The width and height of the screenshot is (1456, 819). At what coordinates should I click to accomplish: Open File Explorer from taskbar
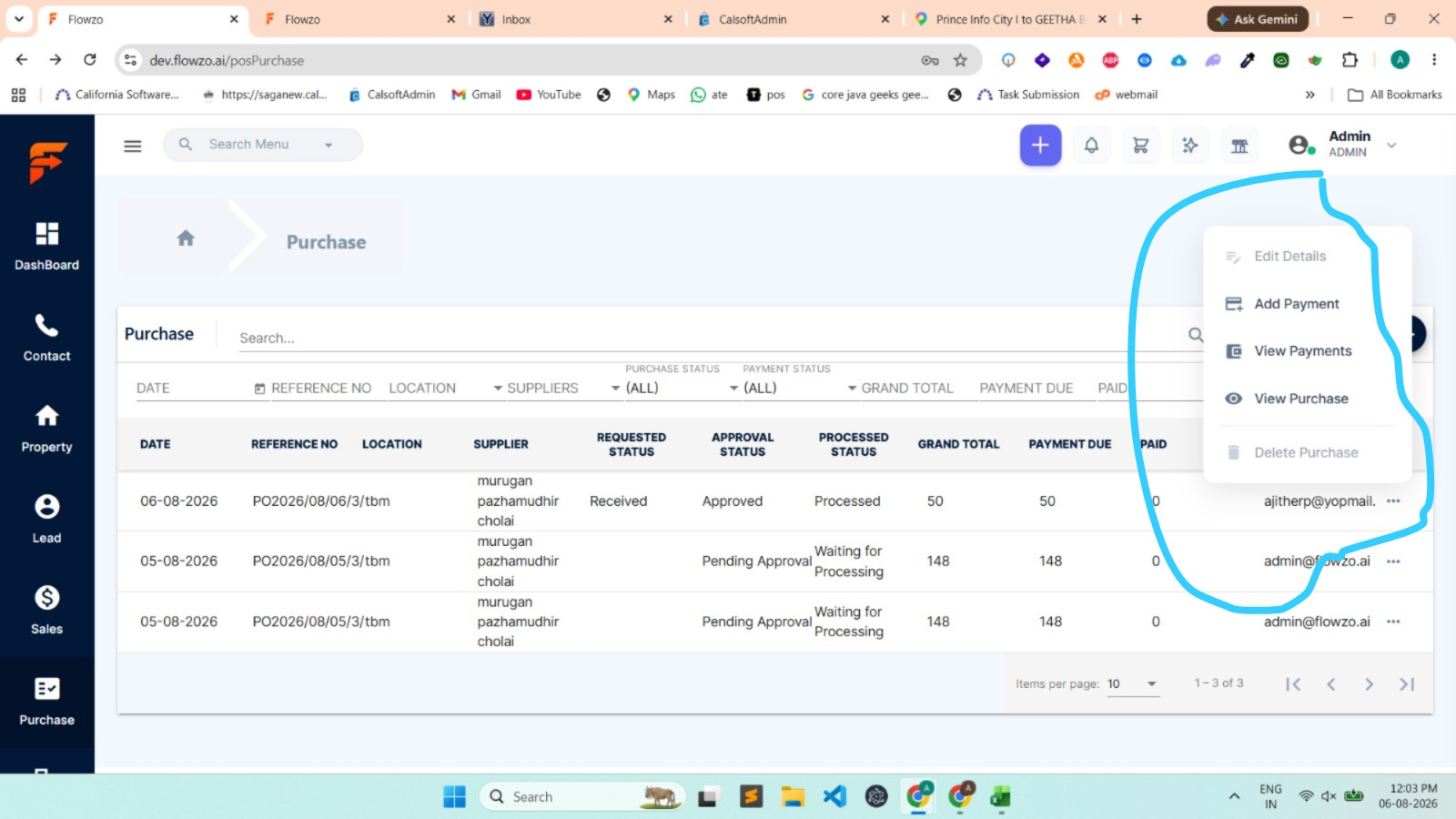point(793,797)
